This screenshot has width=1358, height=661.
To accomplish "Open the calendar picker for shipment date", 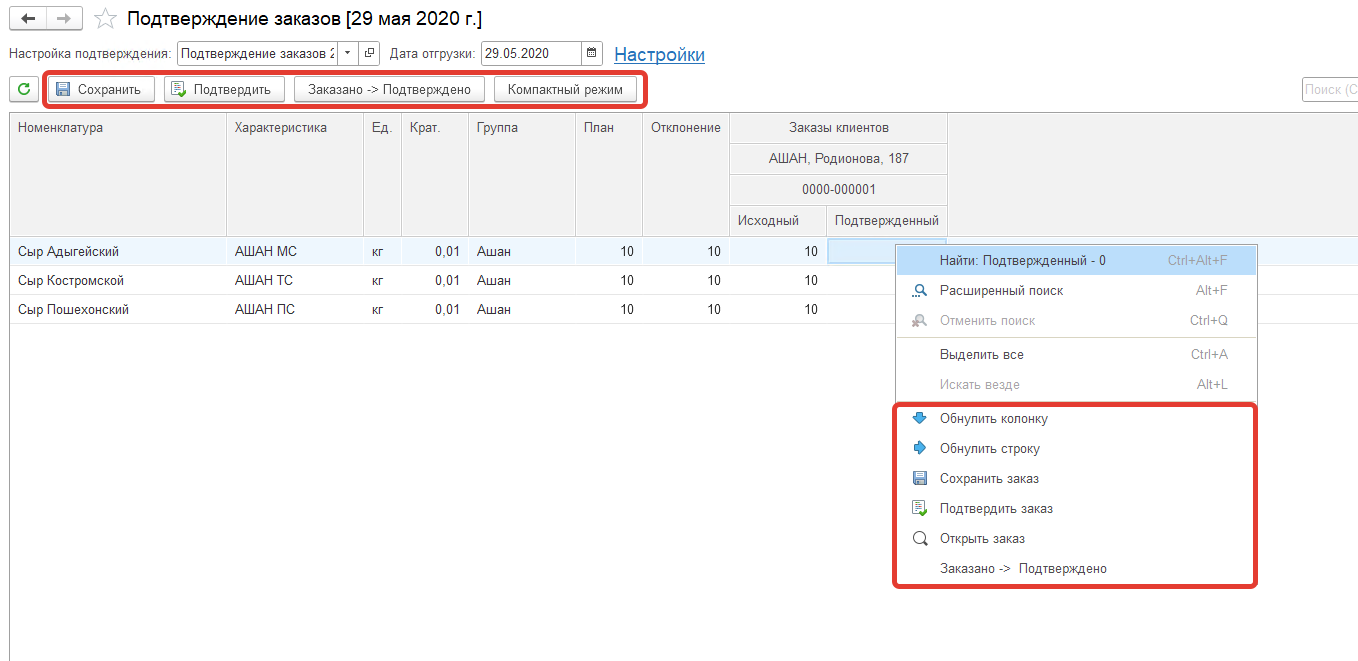I will [592, 54].
